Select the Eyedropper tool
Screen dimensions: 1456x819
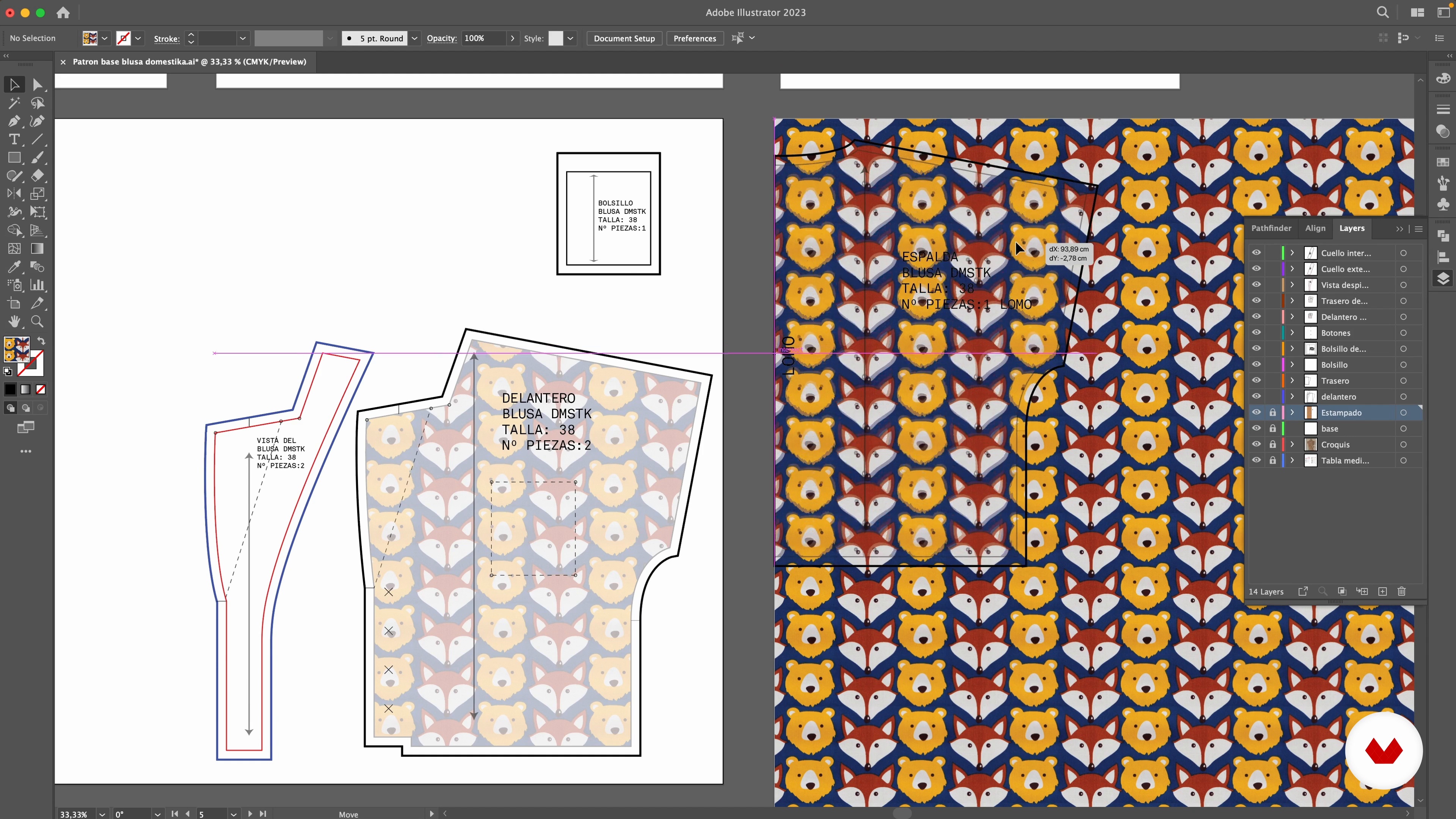coord(14,267)
